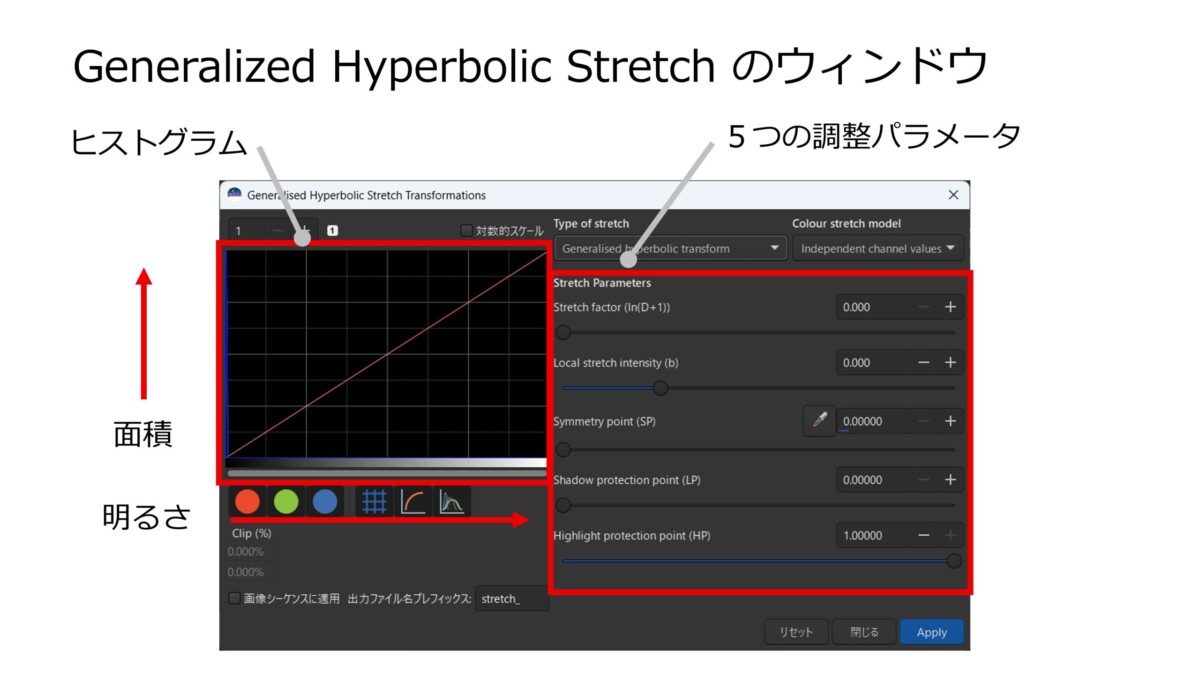The image size is (1200, 675).
Task: Open the Type of stretch dropdown
Action: (x=670, y=248)
